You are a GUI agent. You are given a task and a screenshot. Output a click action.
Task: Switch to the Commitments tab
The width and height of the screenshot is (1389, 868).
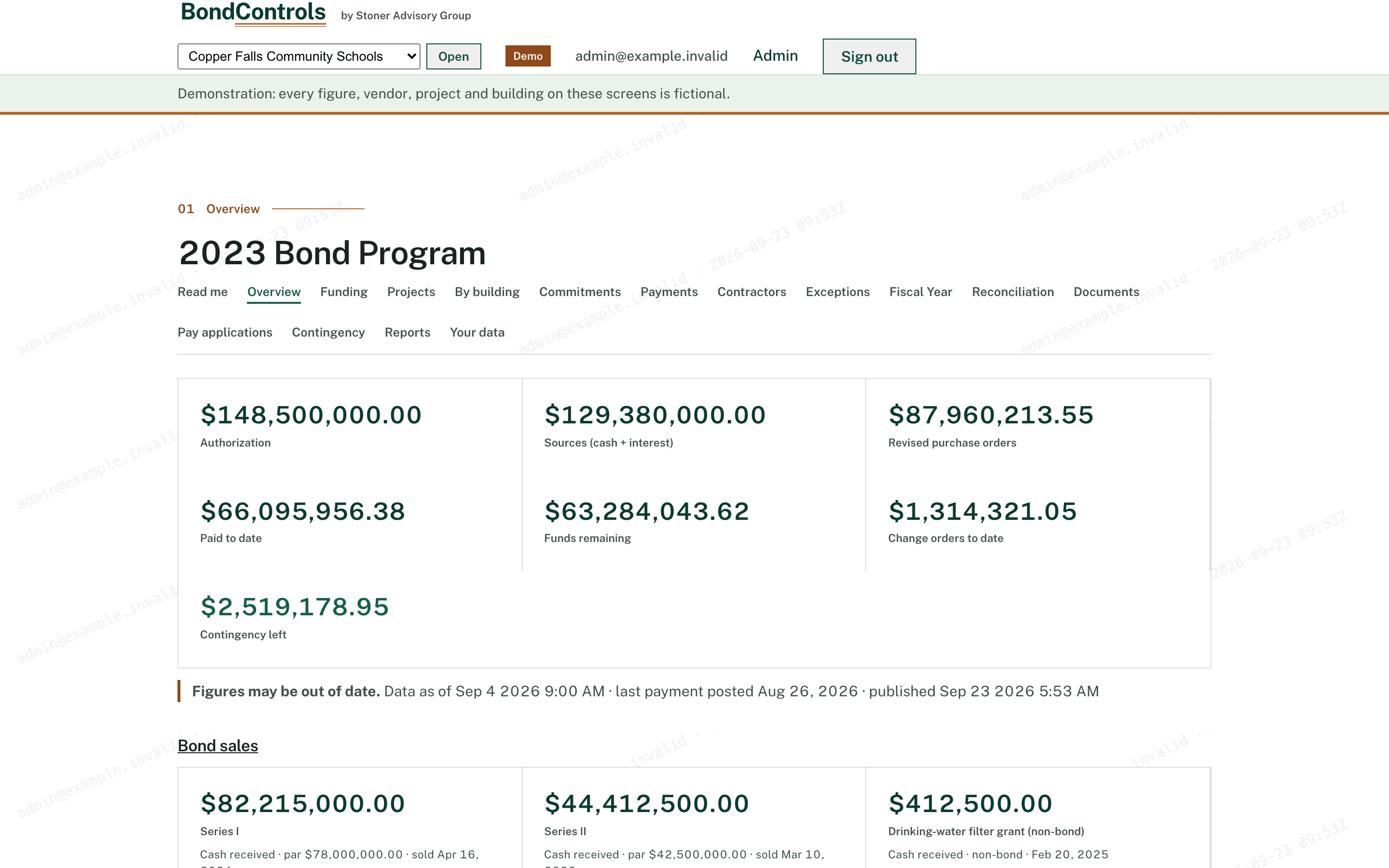[x=580, y=292]
